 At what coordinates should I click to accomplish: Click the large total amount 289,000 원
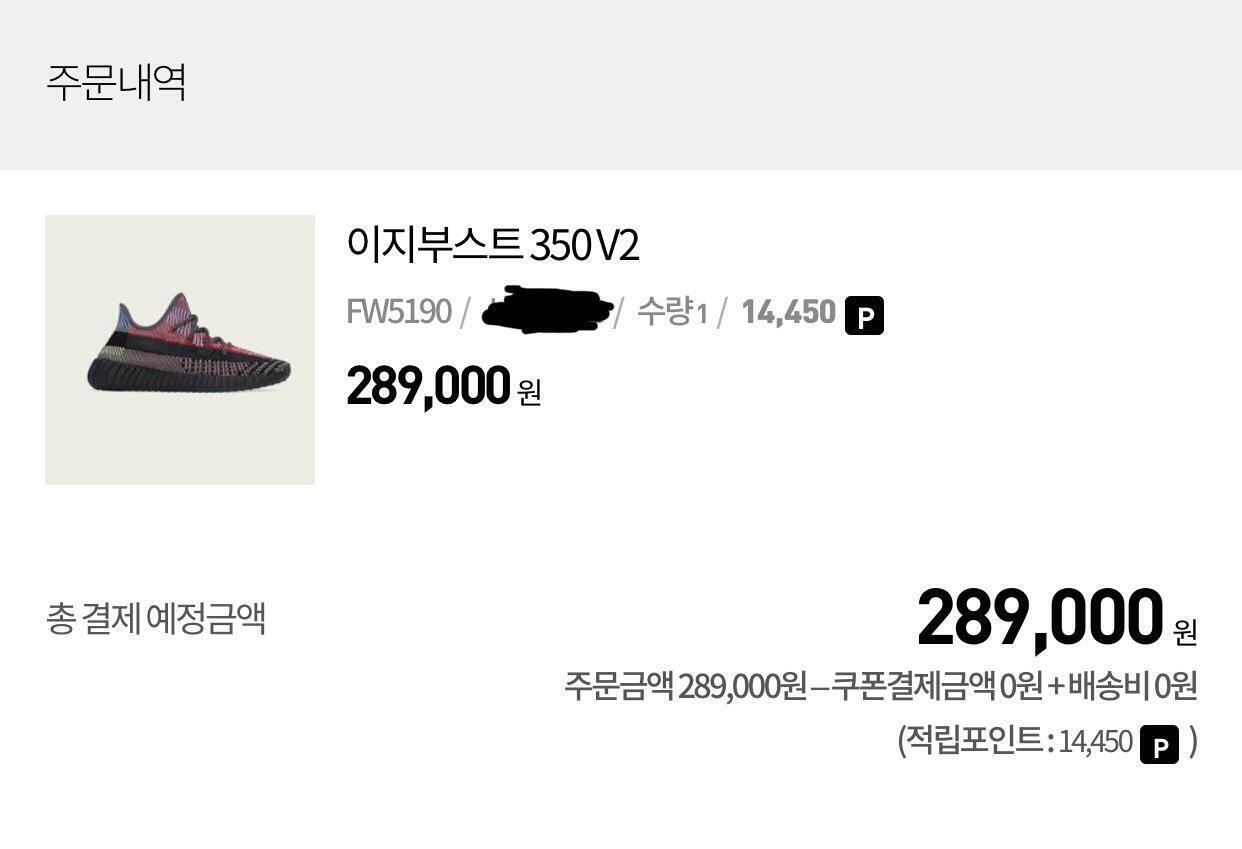pyautogui.click(x=1057, y=619)
